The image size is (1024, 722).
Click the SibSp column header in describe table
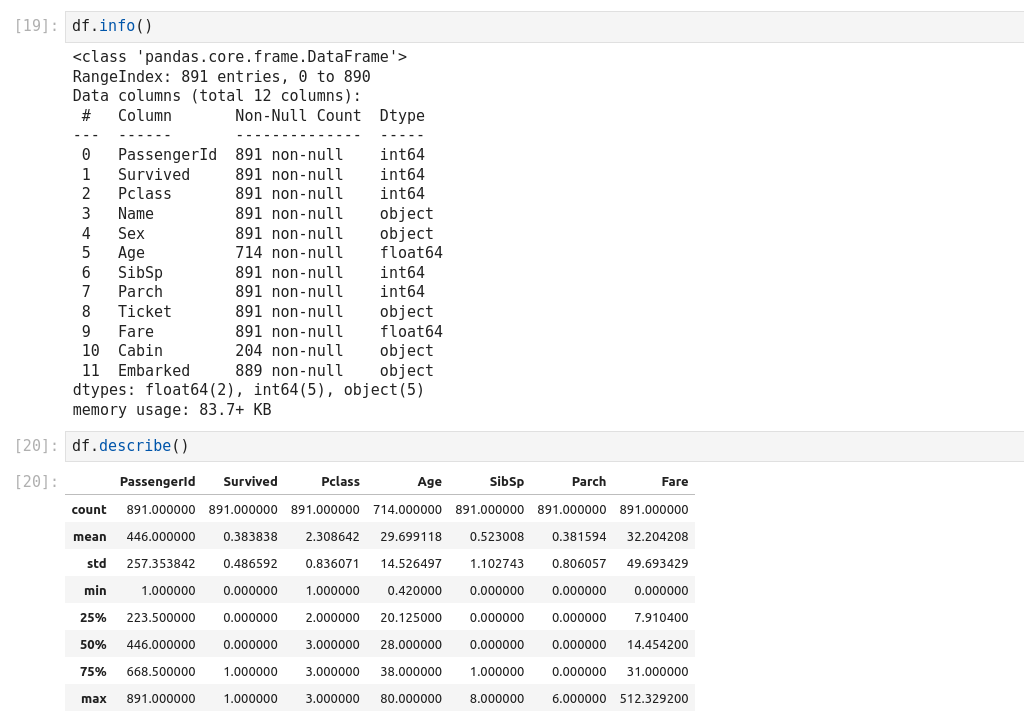(506, 481)
